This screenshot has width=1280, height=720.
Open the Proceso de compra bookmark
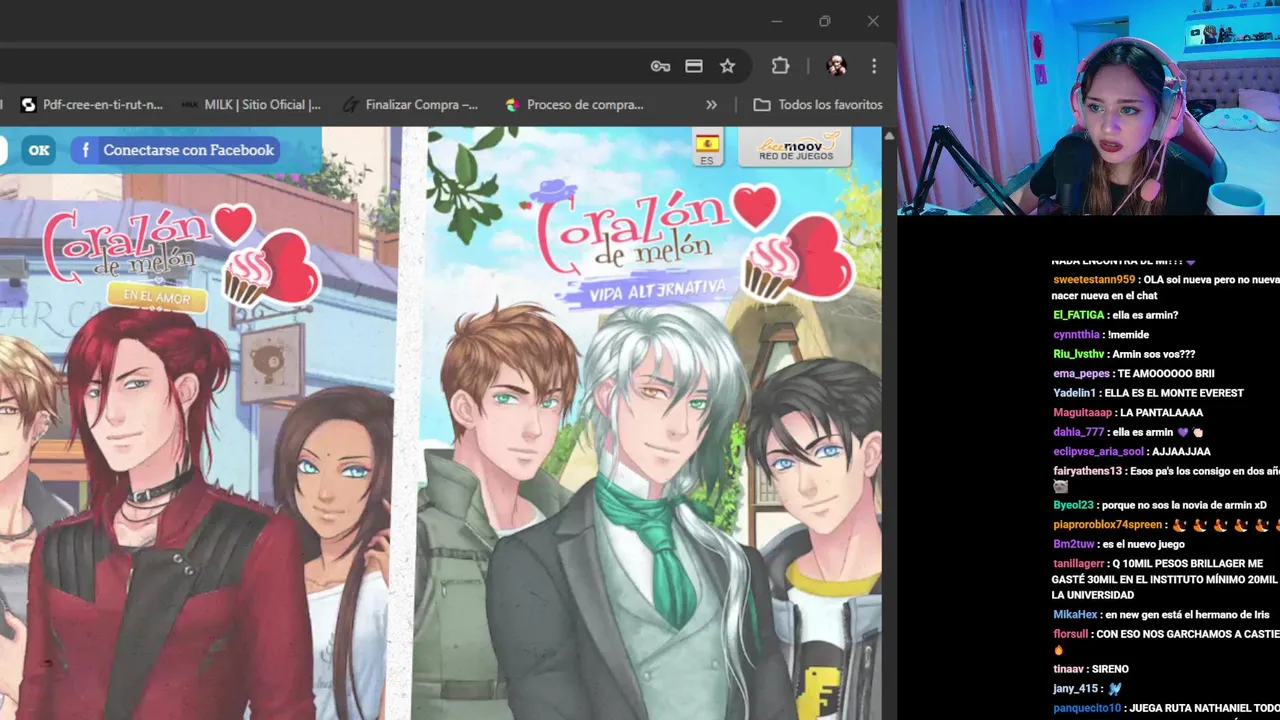tap(575, 104)
